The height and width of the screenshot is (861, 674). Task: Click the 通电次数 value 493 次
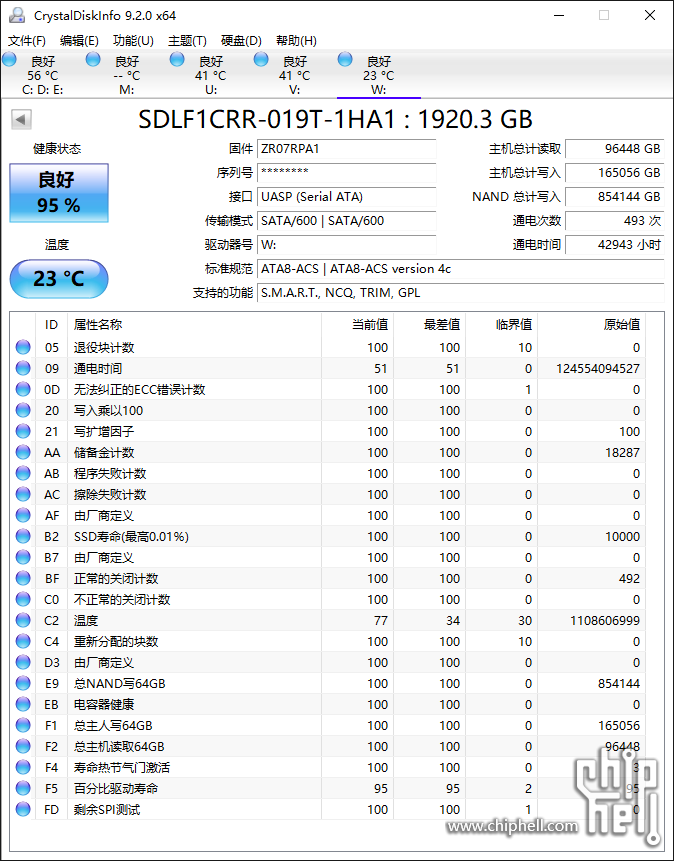click(x=615, y=221)
